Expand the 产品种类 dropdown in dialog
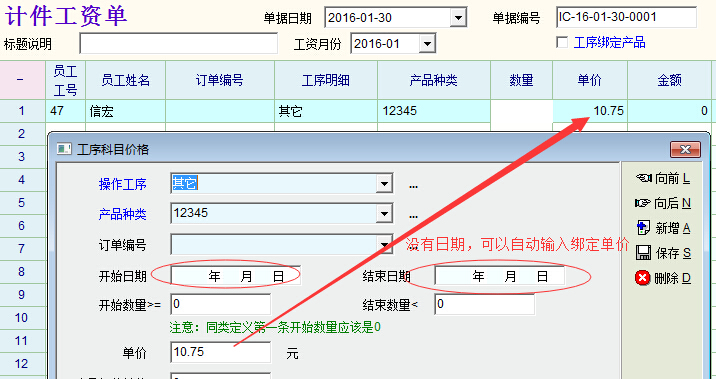The width and height of the screenshot is (716, 379). [384, 213]
